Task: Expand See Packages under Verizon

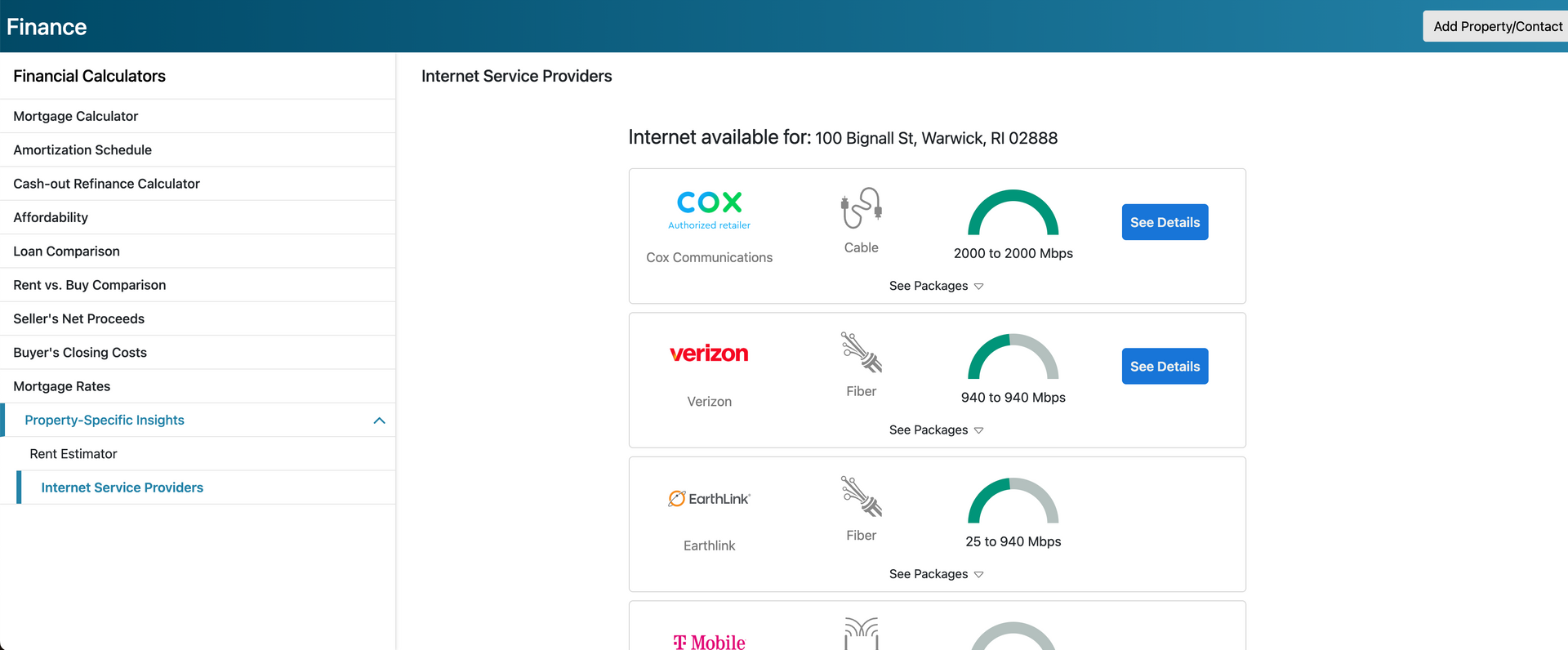Action: (x=936, y=430)
